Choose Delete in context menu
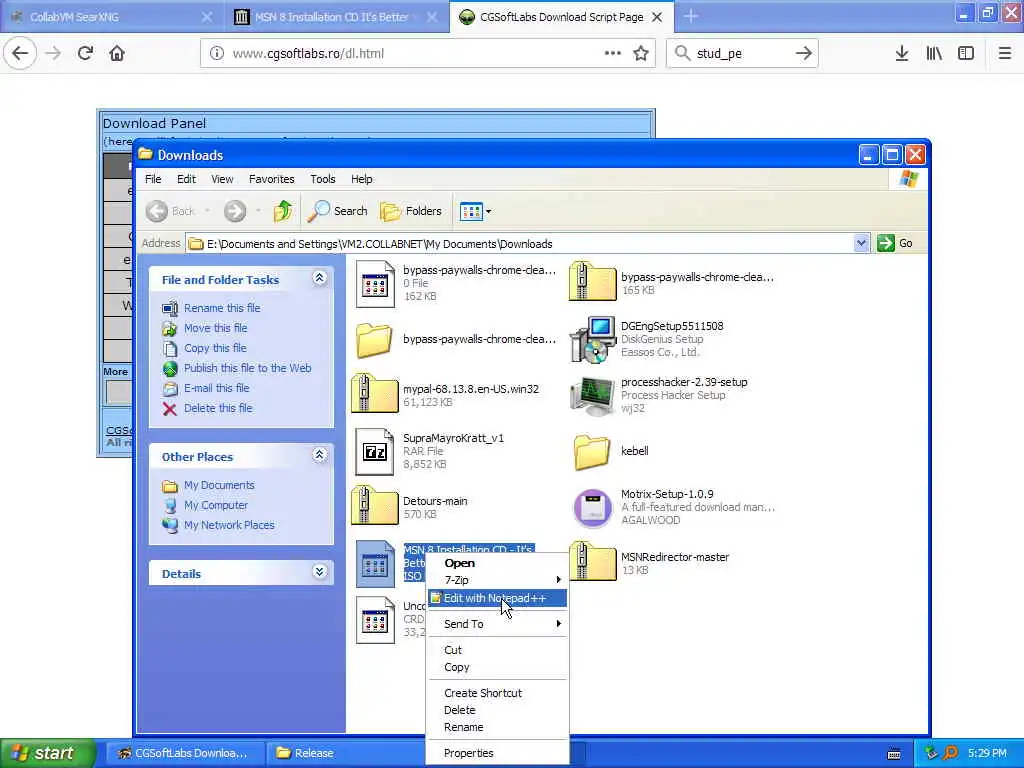This screenshot has height=768, width=1024. point(497,710)
